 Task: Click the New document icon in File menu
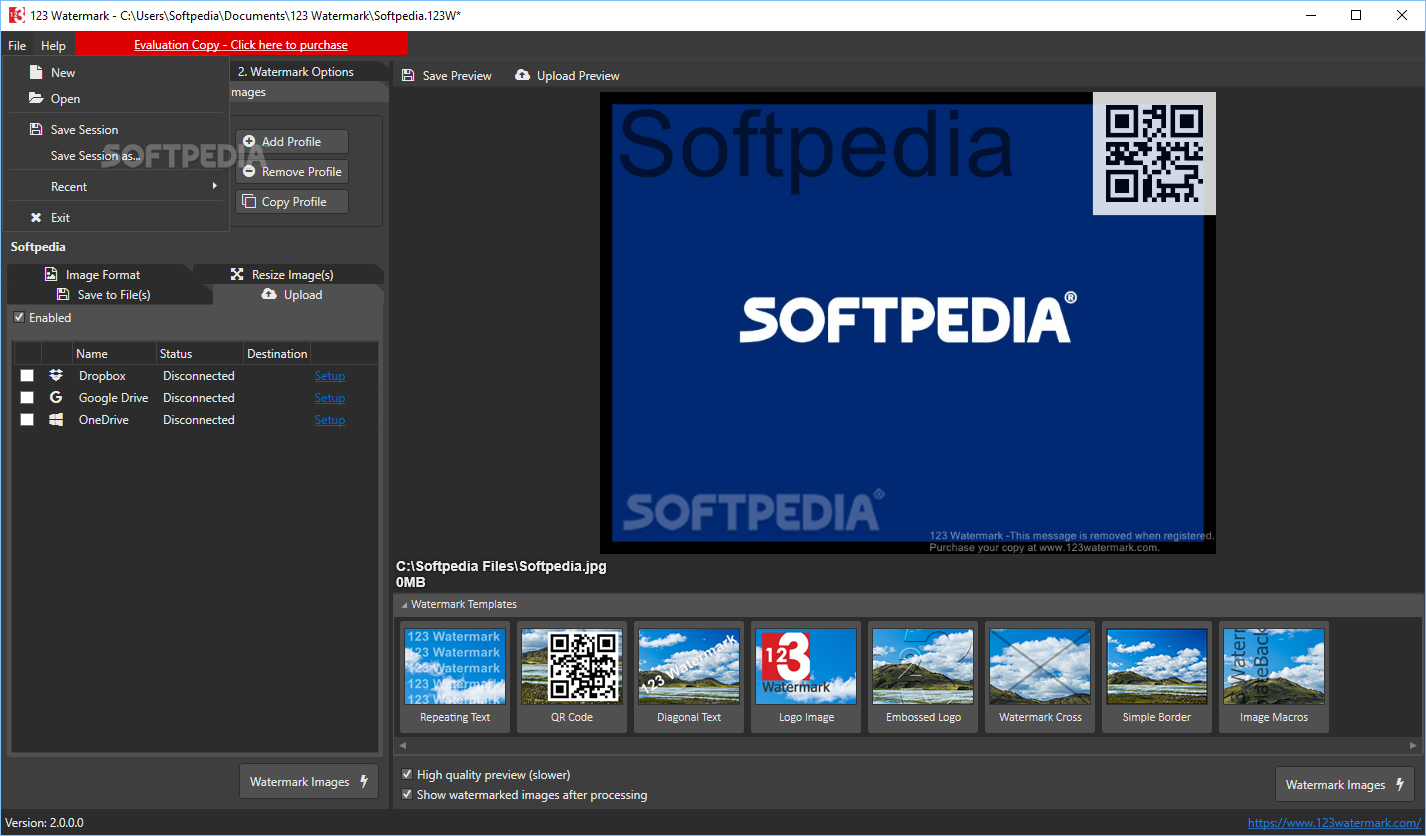pyautogui.click(x=36, y=72)
